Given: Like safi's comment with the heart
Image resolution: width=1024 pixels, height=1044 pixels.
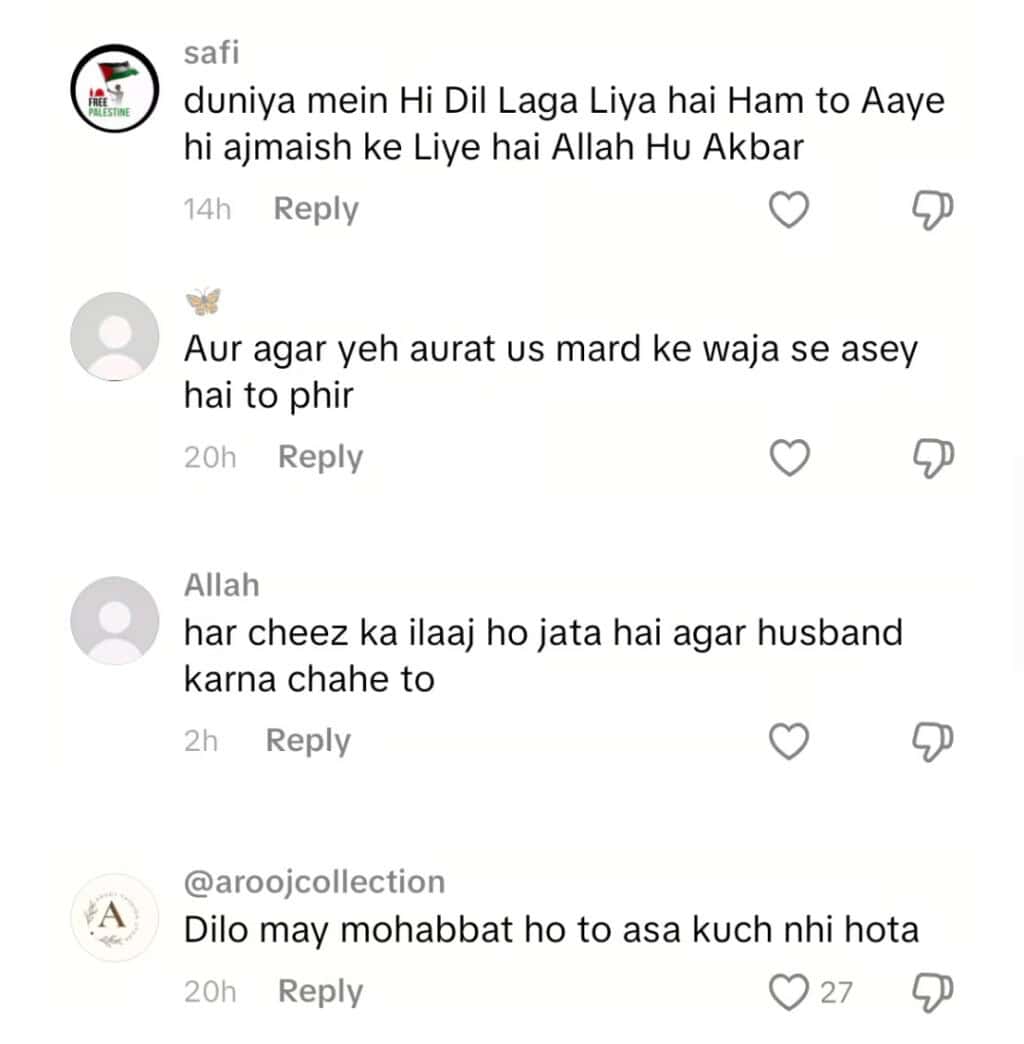Looking at the screenshot, I should point(788,209).
